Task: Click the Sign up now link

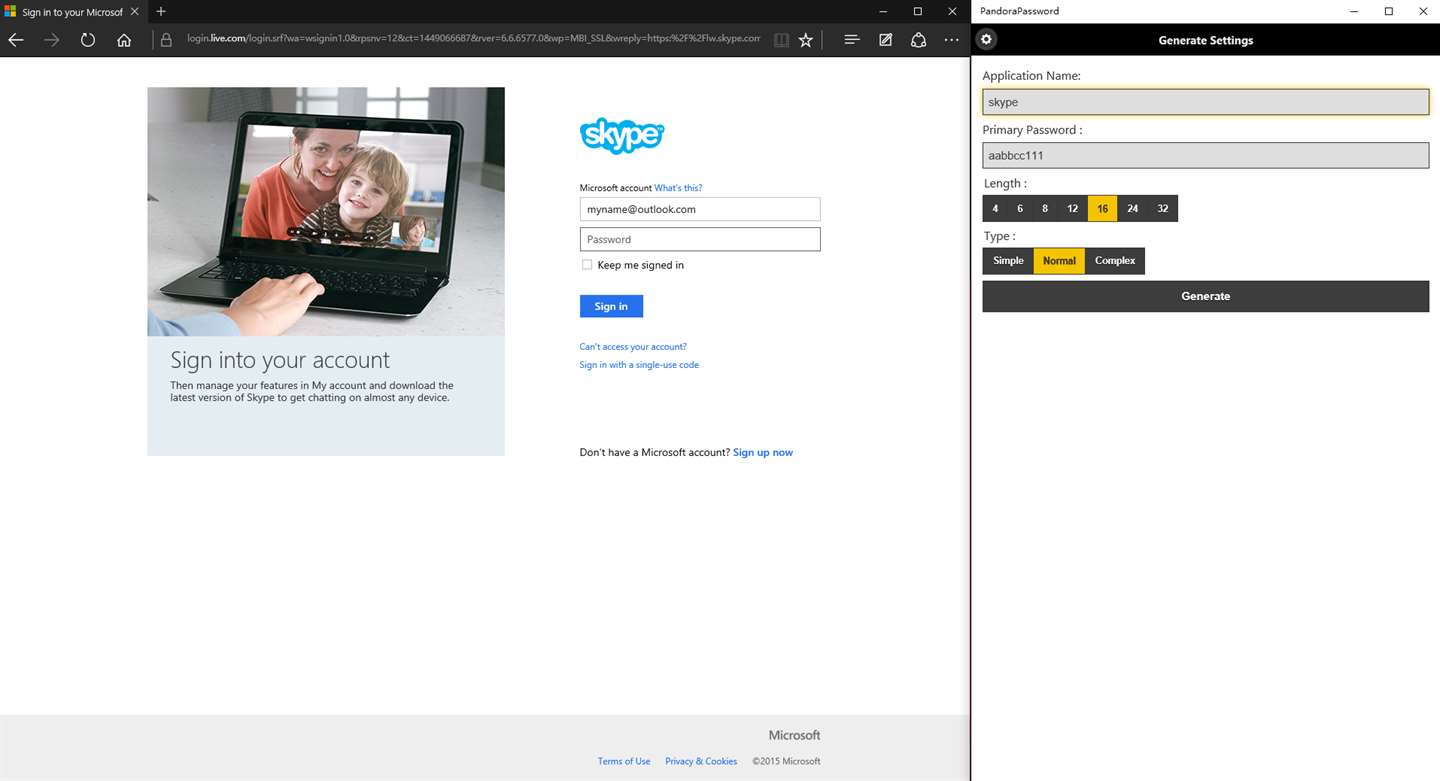Action: [x=763, y=453]
